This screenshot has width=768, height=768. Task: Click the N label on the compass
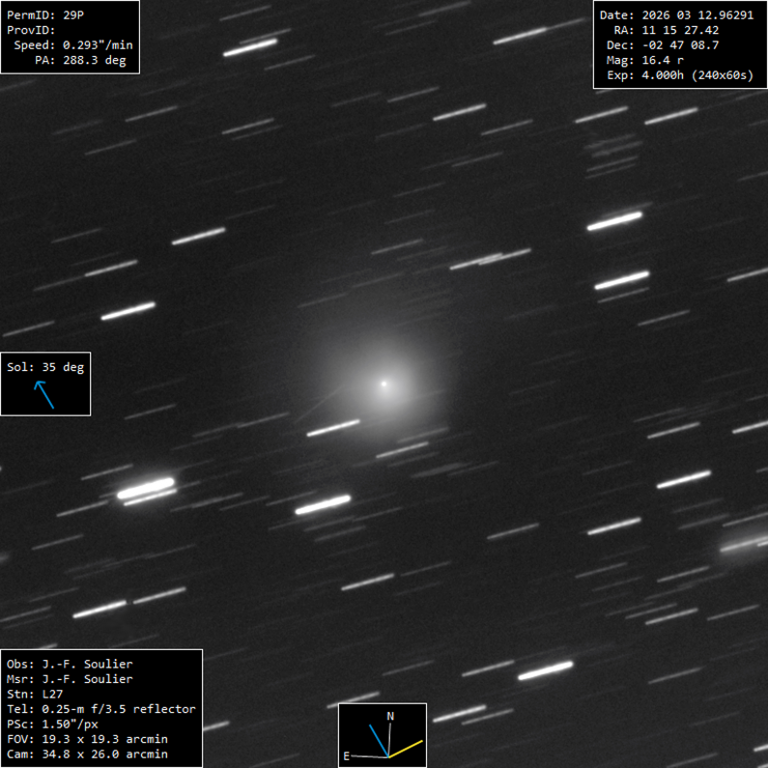tap(390, 717)
